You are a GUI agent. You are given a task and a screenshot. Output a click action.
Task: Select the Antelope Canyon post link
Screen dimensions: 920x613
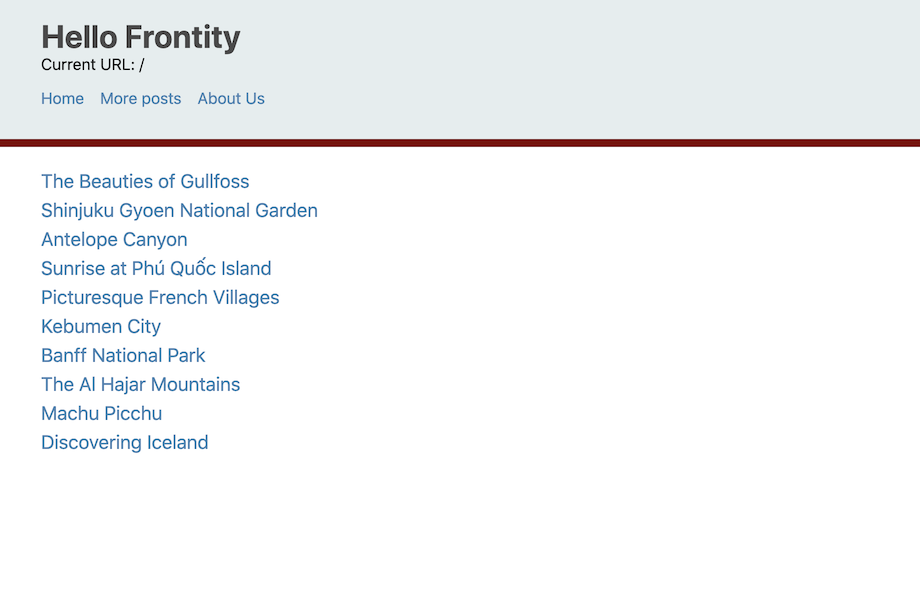[x=114, y=239]
